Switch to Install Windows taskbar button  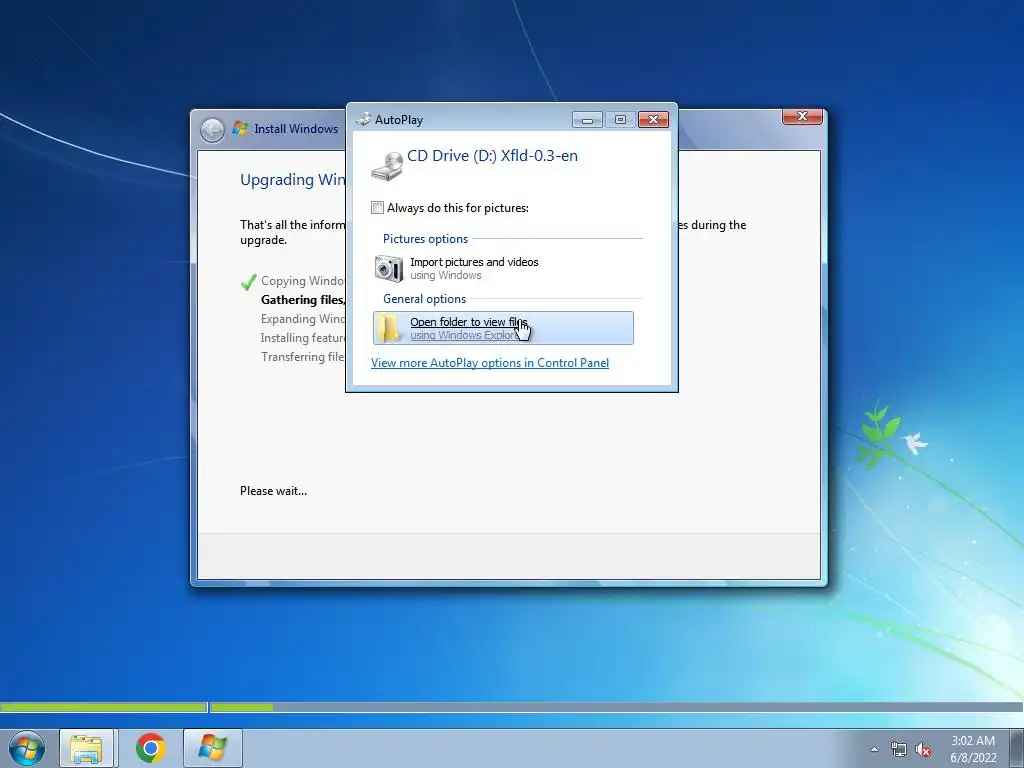pyautogui.click(x=213, y=748)
